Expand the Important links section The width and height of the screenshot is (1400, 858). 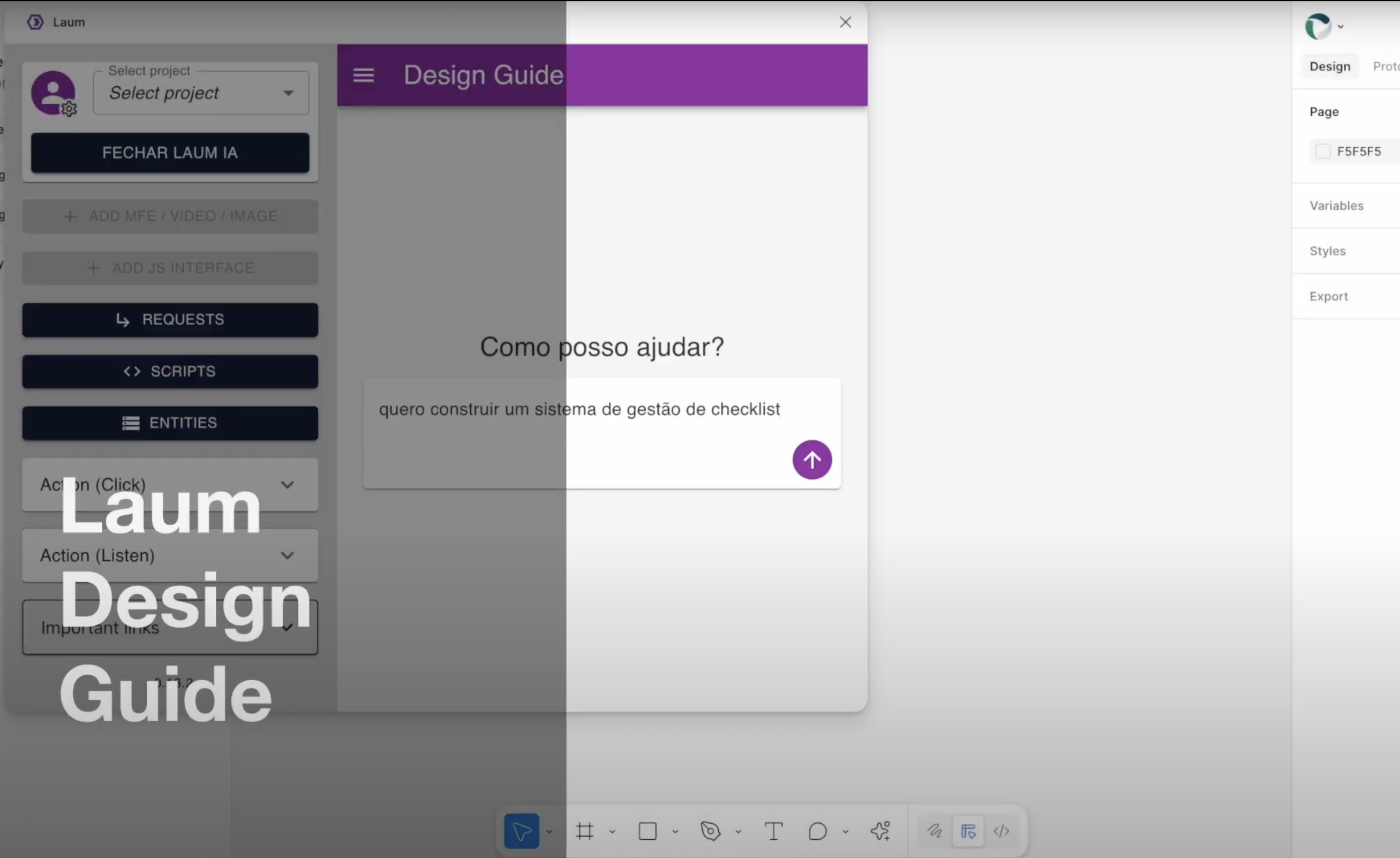coord(170,627)
